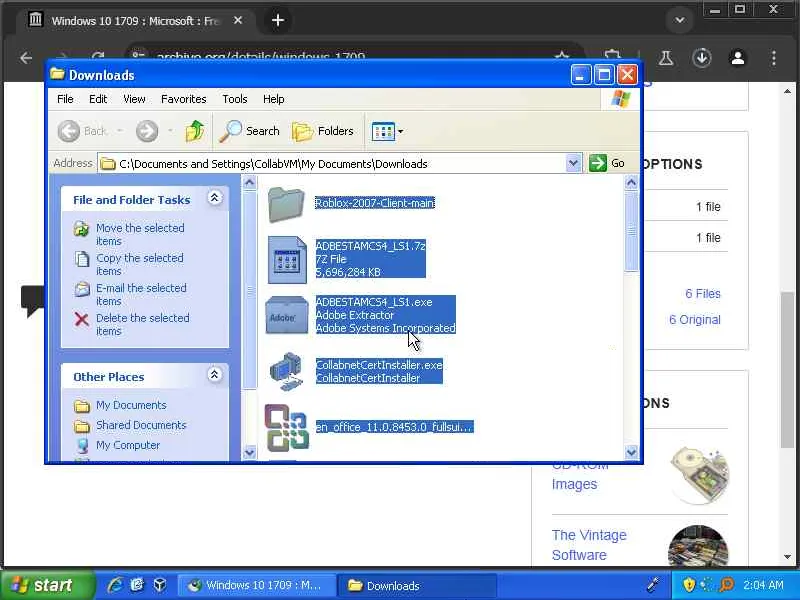The width and height of the screenshot is (800, 600).
Task: Click the red X delete icon
Action: pyautogui.click(x=82, y=319)
